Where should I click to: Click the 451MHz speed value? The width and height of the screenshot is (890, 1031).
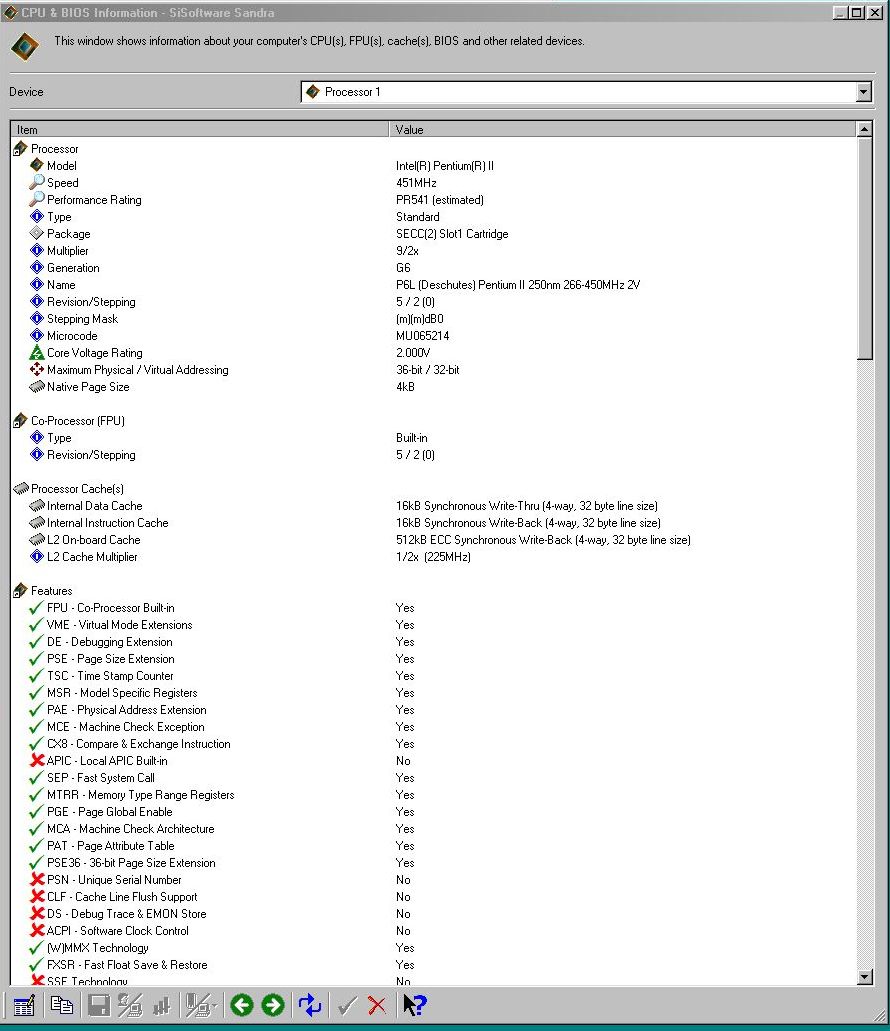pos(416,183)
